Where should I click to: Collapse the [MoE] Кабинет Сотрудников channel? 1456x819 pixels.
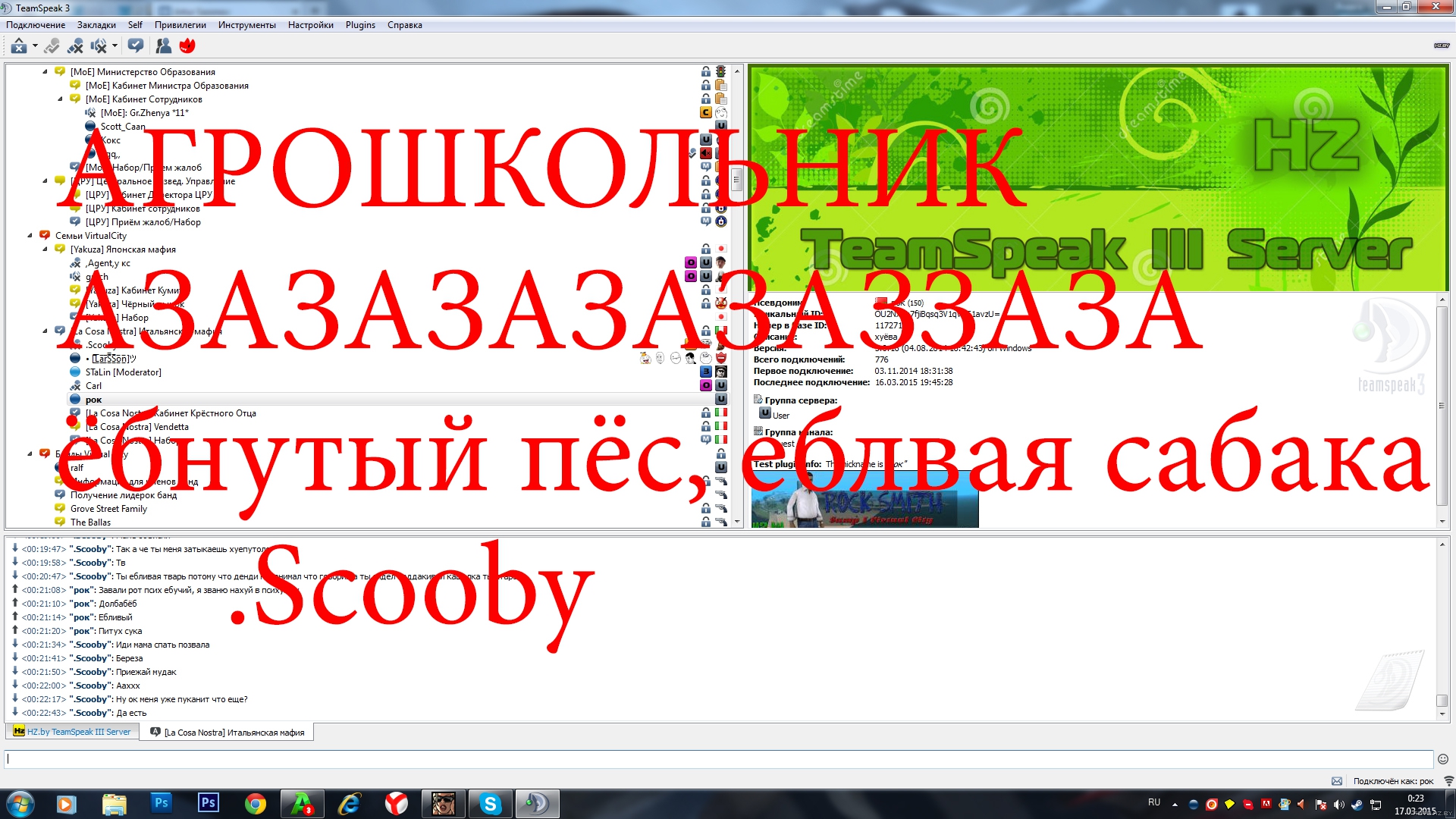click(x=60, y=99)
